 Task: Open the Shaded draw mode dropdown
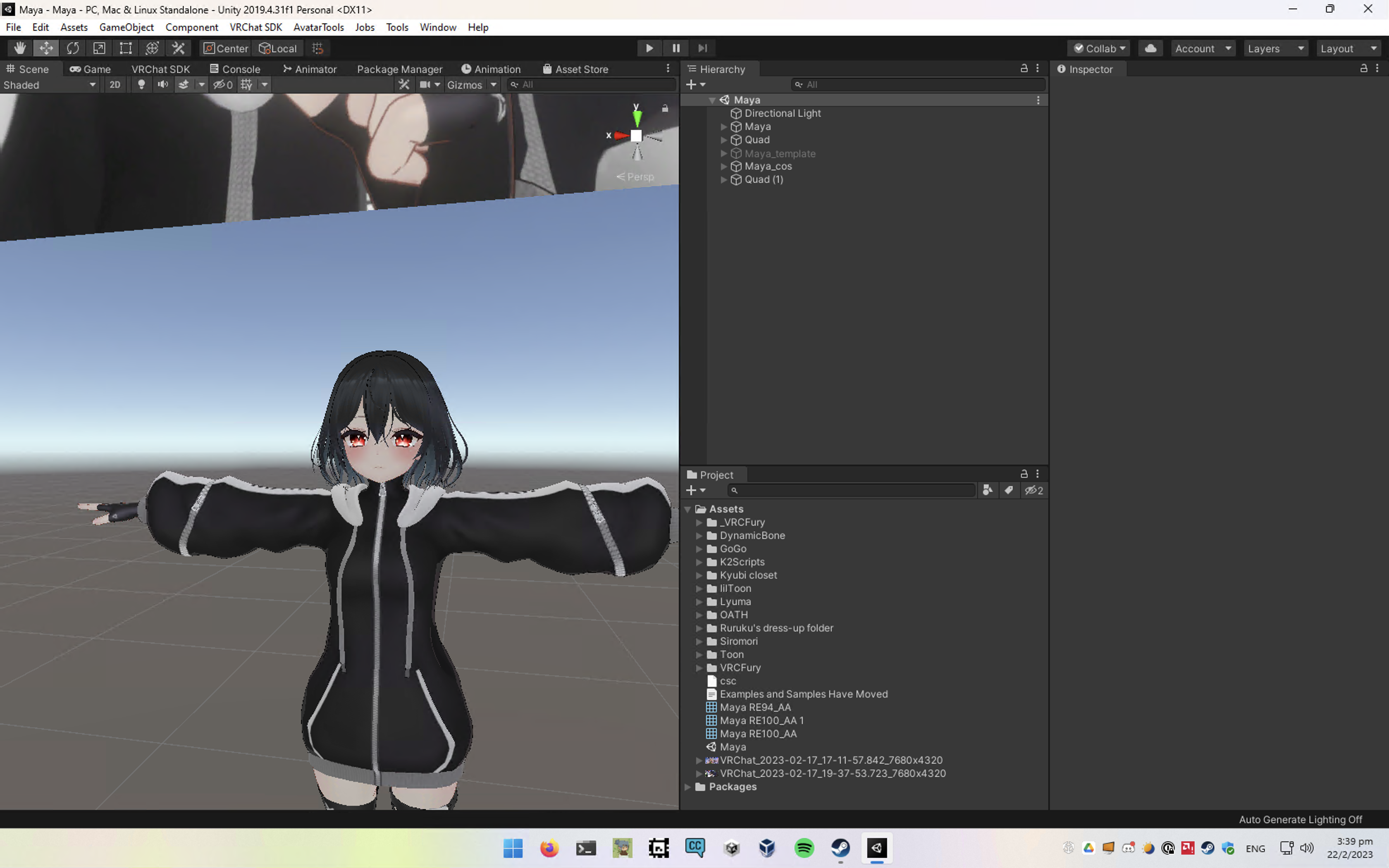tap(49, 84)
